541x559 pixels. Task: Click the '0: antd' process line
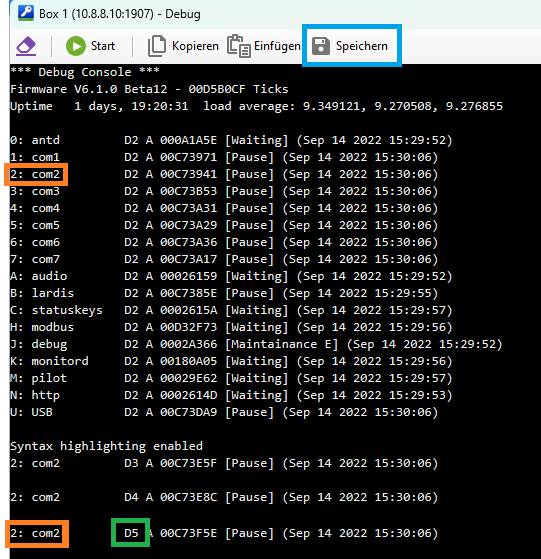[231, 140]
